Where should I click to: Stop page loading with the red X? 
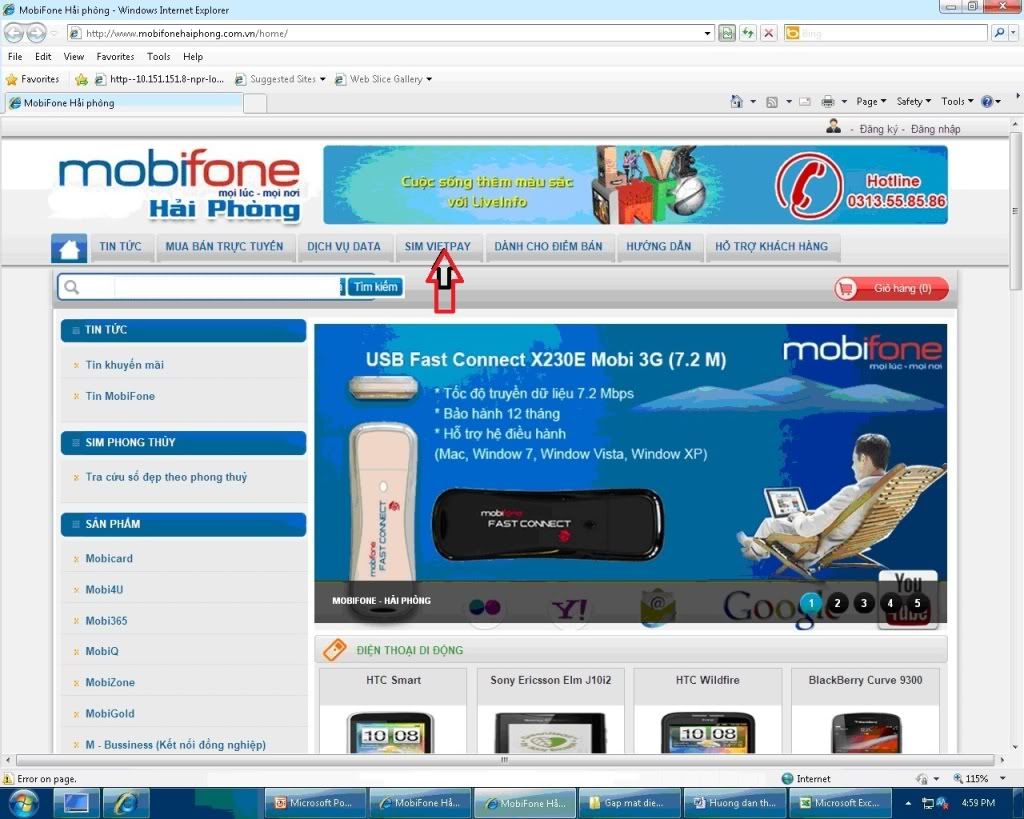click(769, 33)
